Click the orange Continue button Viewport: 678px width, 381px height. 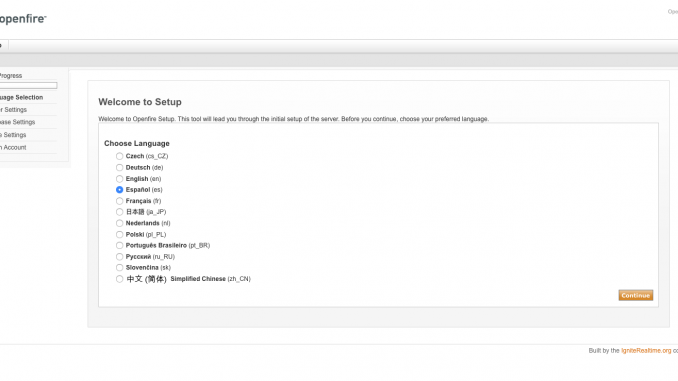click(x=636, y=295)
